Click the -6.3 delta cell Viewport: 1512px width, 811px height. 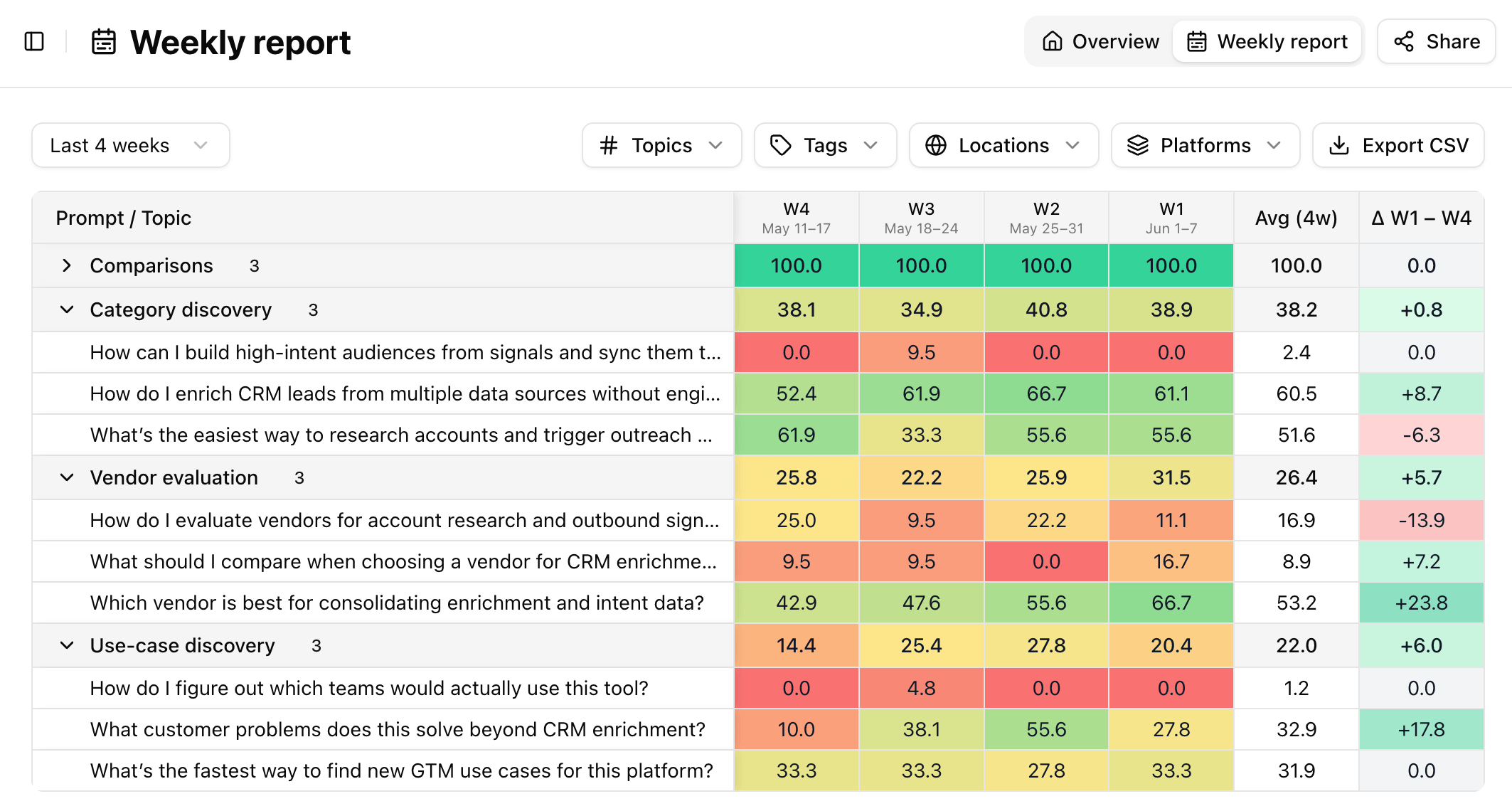1422,435
